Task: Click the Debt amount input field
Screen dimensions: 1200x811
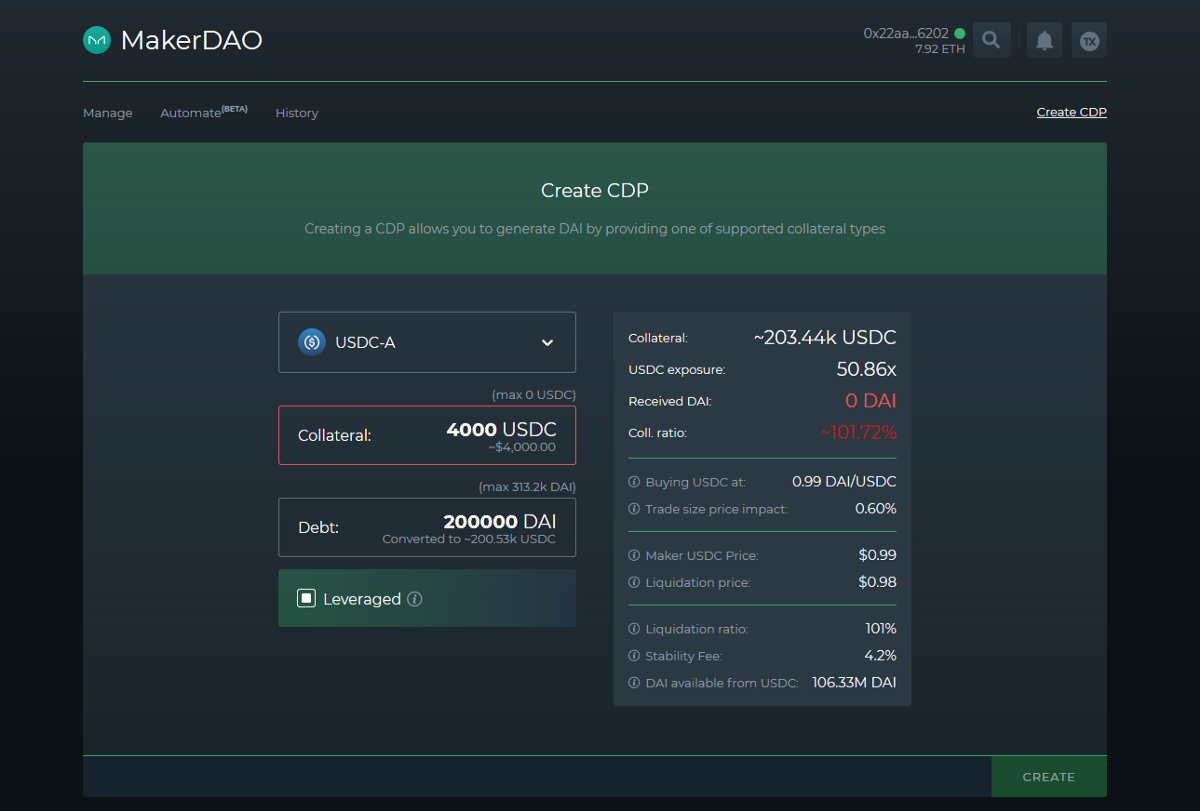Action: (x=427, y=527)
